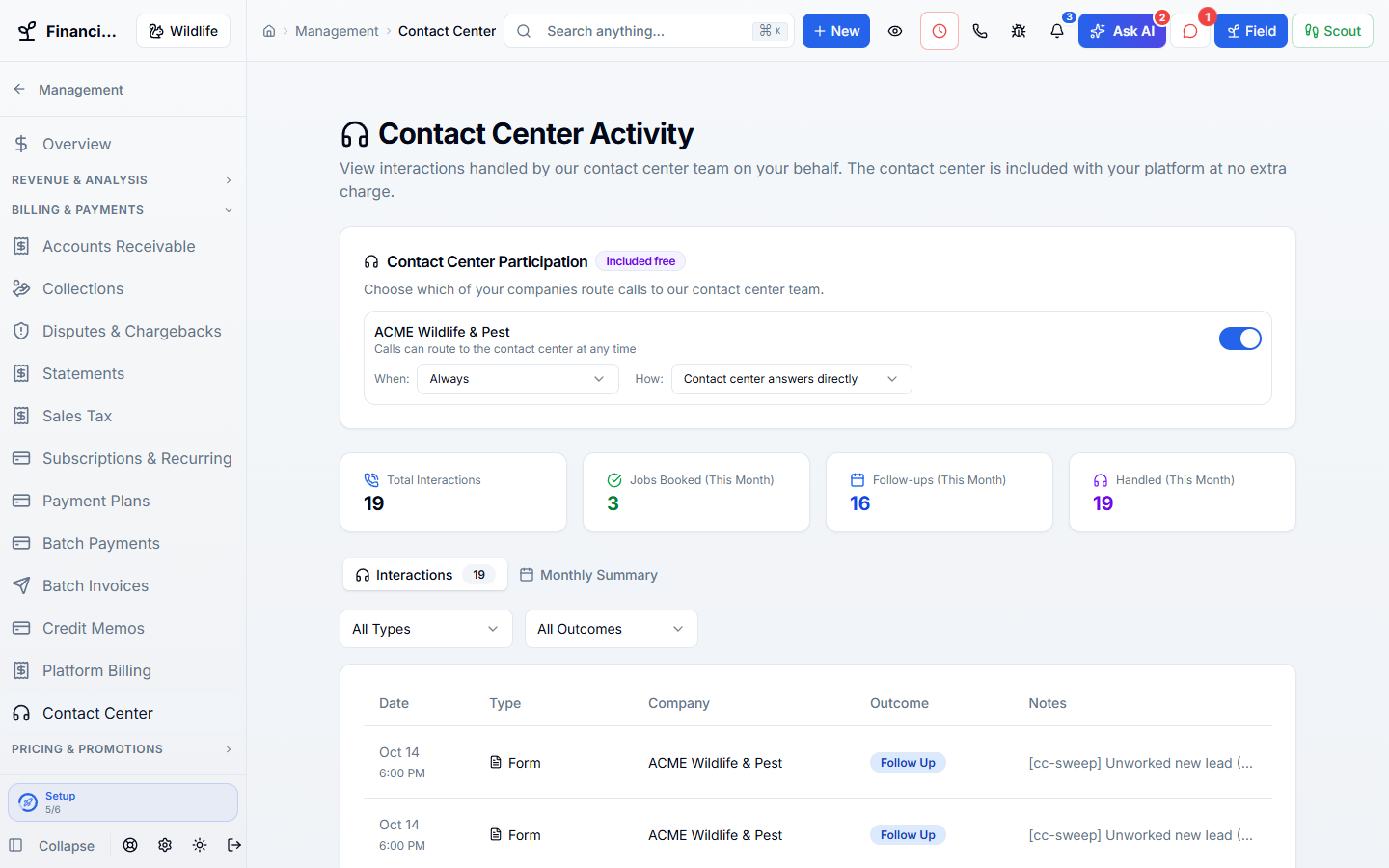Click the Type column header
This screenshot has height=868, width=1389.
point(505,703)
